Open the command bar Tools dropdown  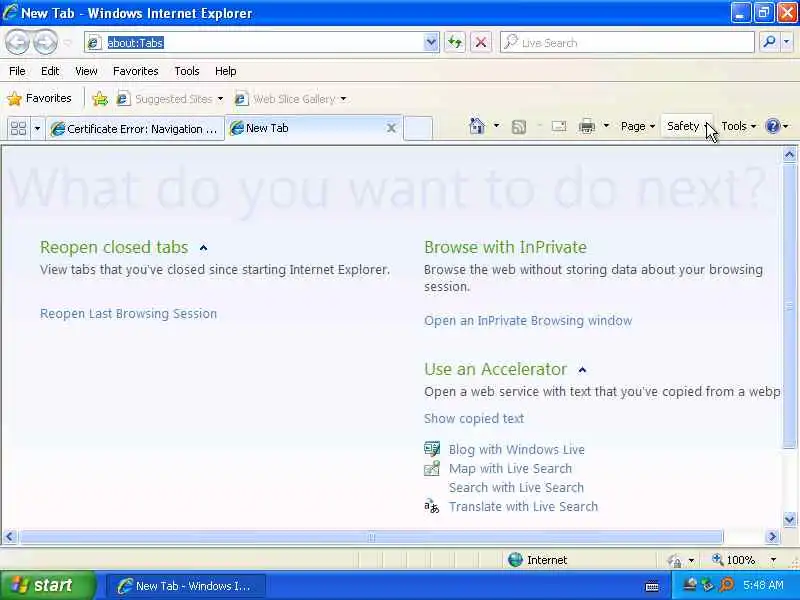[x=738, y=126]
